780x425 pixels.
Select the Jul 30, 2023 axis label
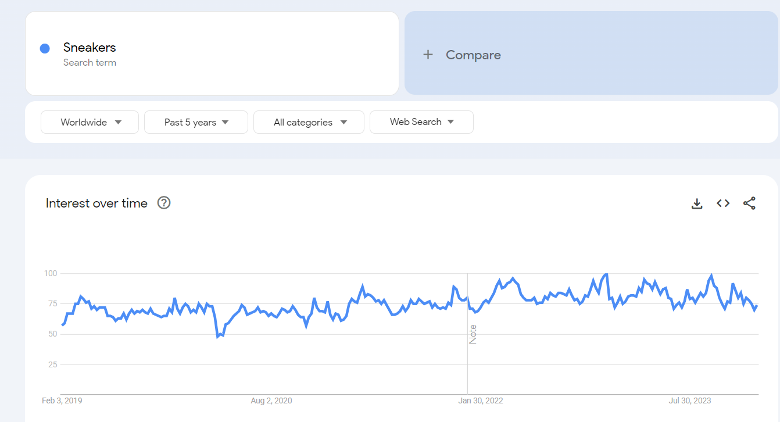pyautogui.click(x=690, y=401)
